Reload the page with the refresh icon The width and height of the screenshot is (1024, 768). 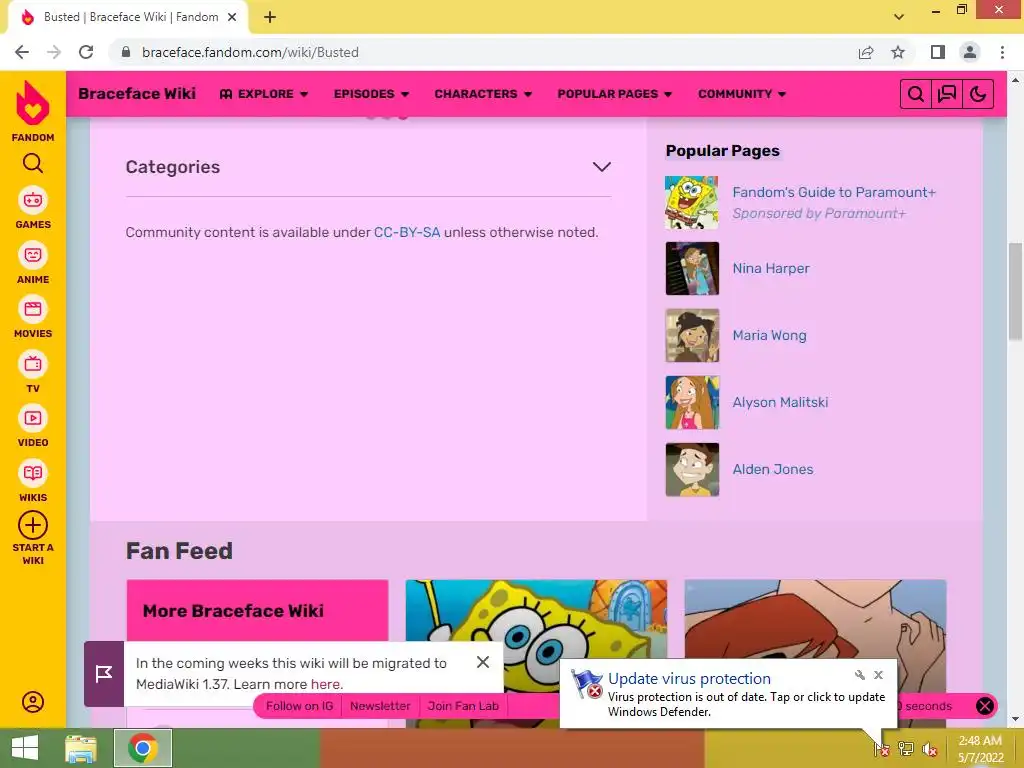click(x=86, y=52)
